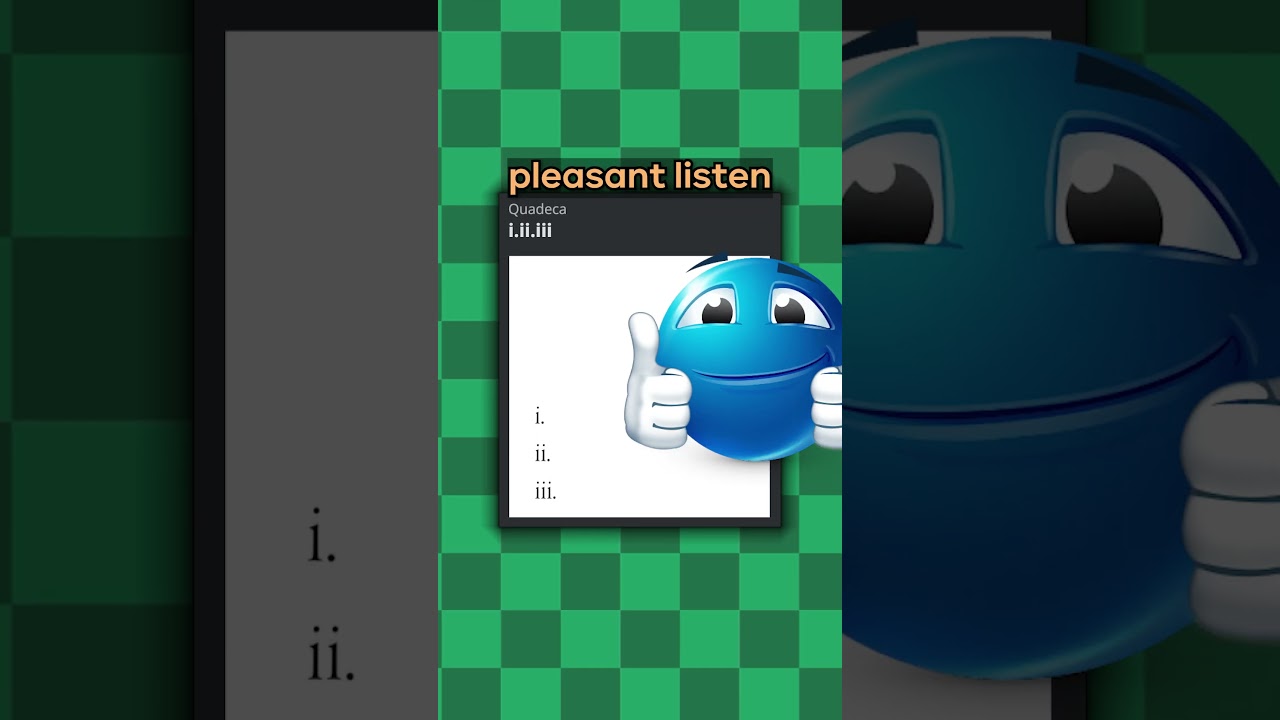Click the 'iii.' line on album cover
The image size is (1280, 720).
[546, 491]
